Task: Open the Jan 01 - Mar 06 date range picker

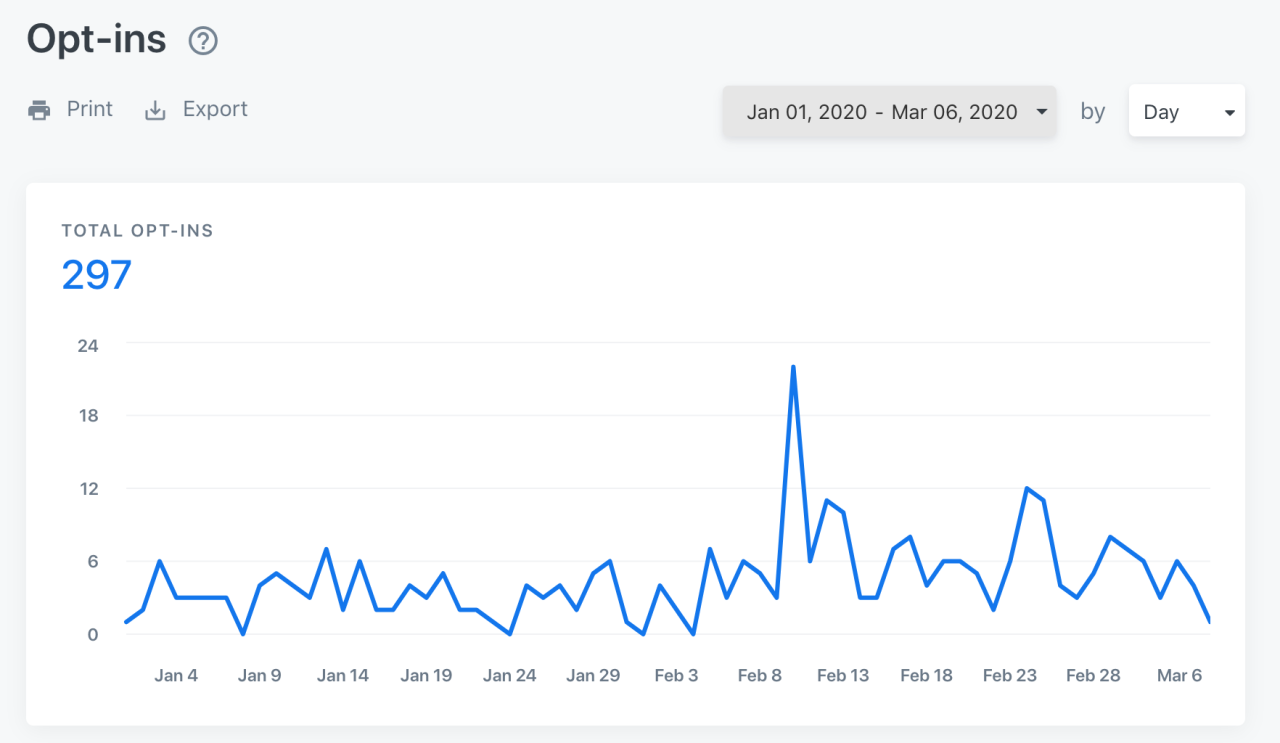Action: pos(881,112)
